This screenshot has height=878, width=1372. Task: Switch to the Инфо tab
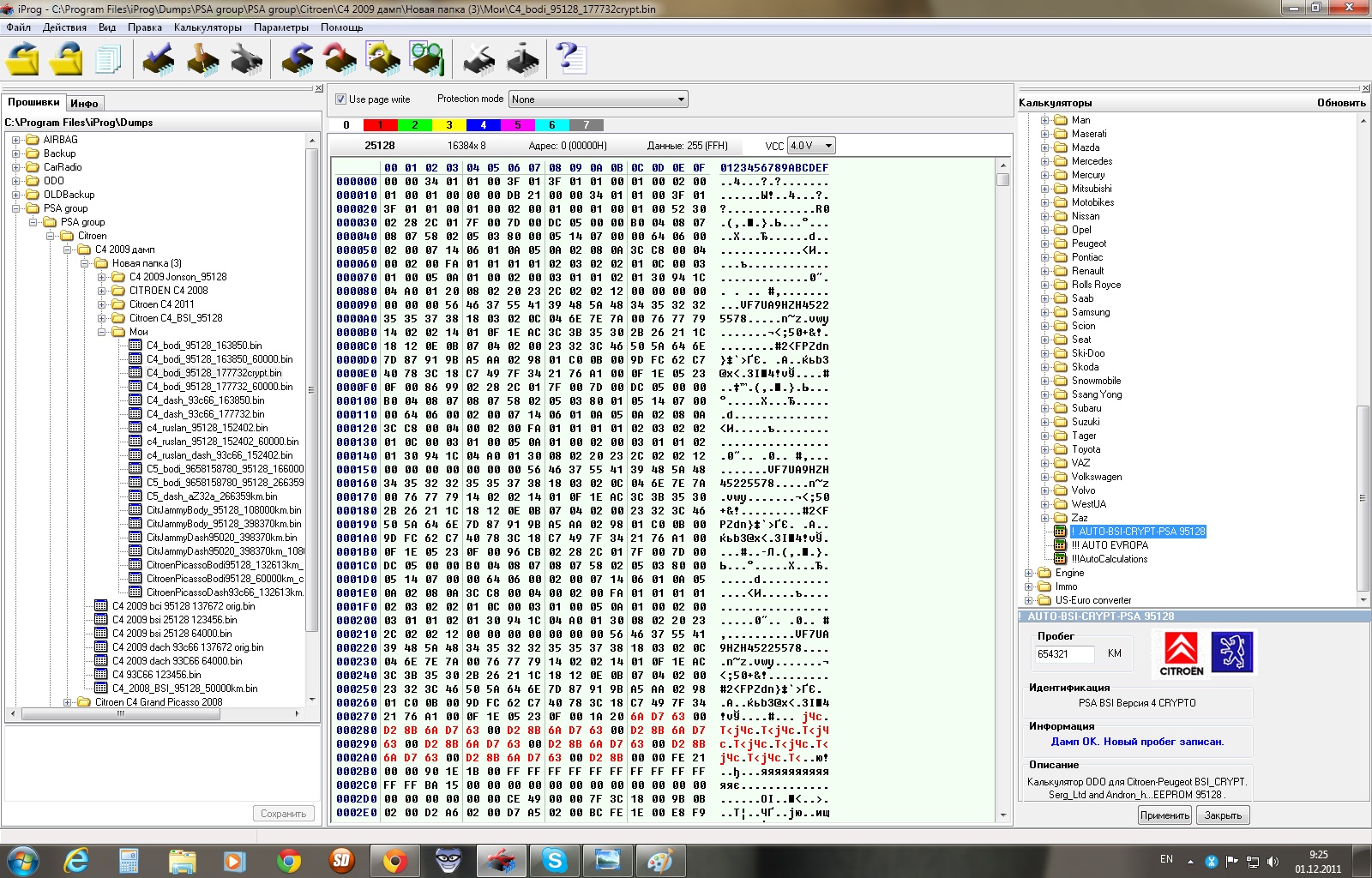click(x=84, y=103)
